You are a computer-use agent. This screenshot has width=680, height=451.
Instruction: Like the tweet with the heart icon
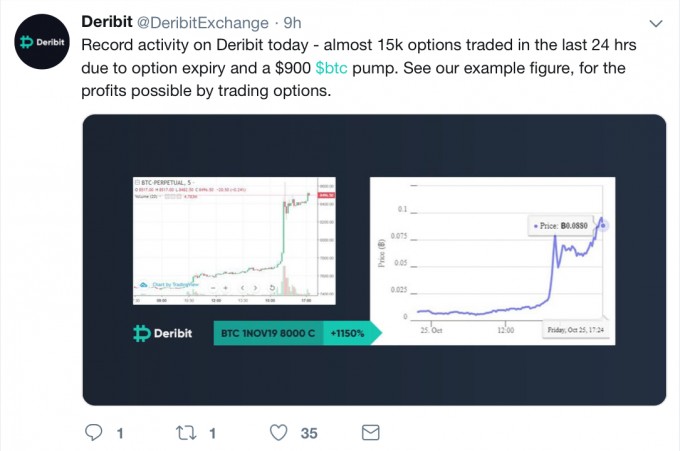tap(278, 432)
